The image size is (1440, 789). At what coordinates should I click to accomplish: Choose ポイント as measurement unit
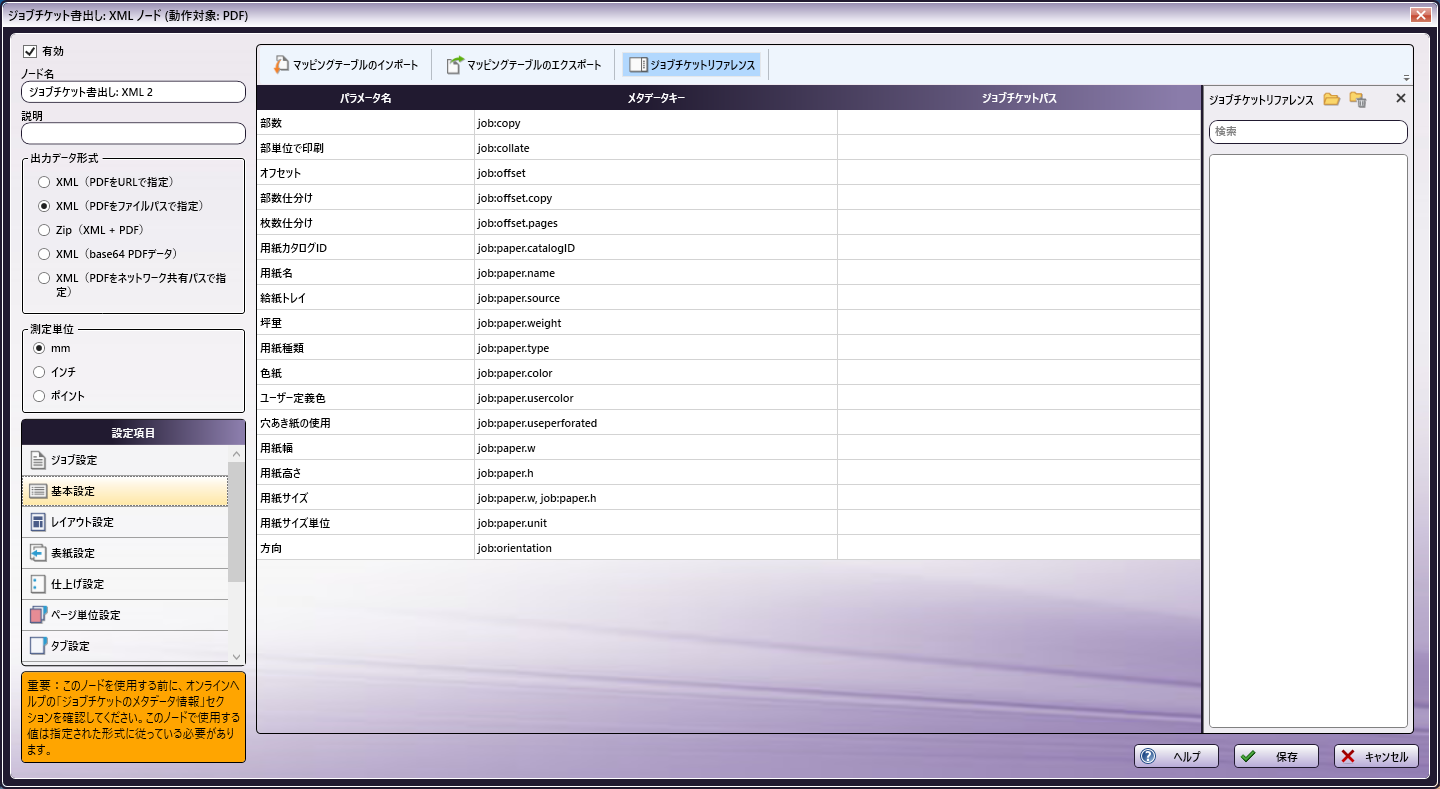pyautogui.click(x=39, y=396)
